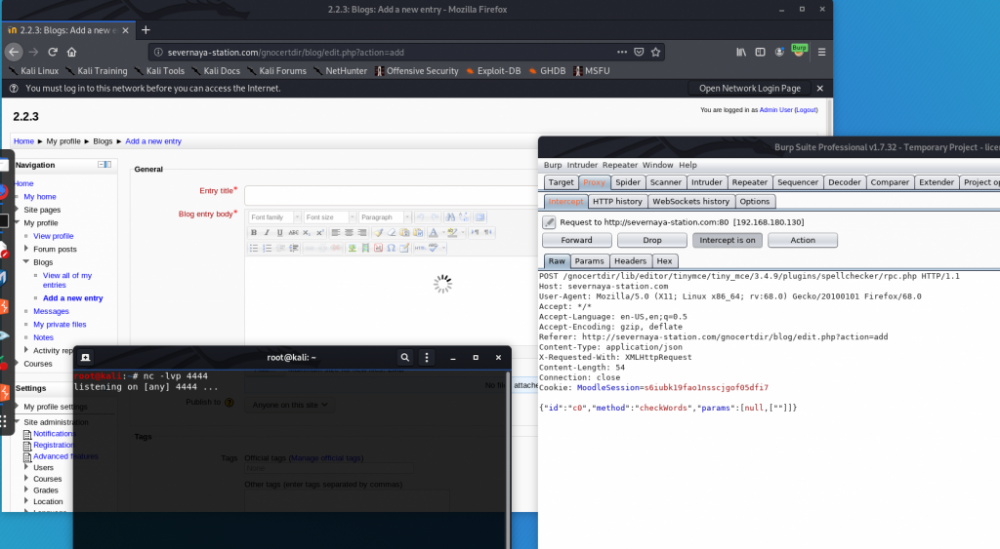
Task: Open the HTML source editor icon
Action: click(420, 248)
